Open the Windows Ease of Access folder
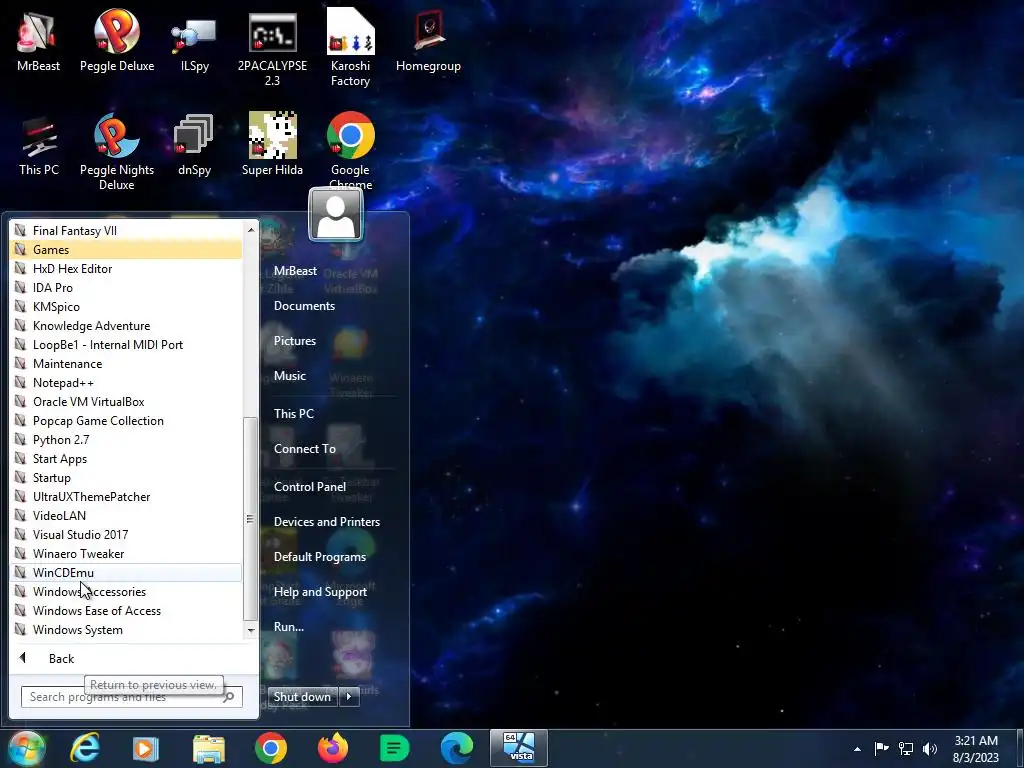The image size is (1024, 768). [127, 611]
